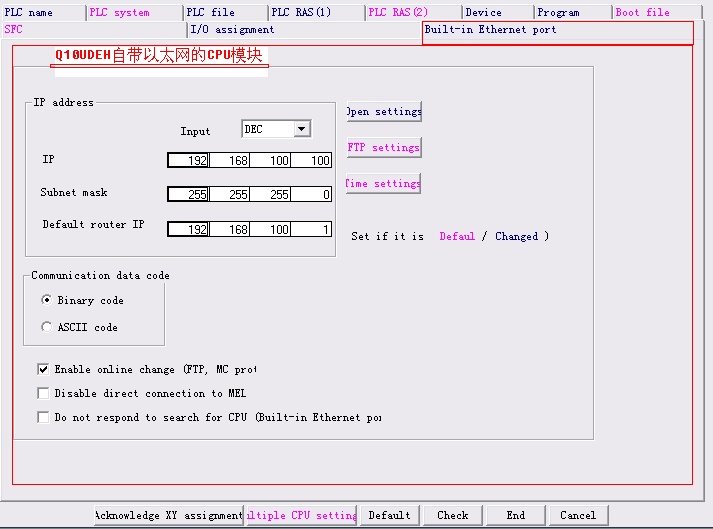
Task: Click the Acknowledge XY assignment button
Action: coord(168,515)
